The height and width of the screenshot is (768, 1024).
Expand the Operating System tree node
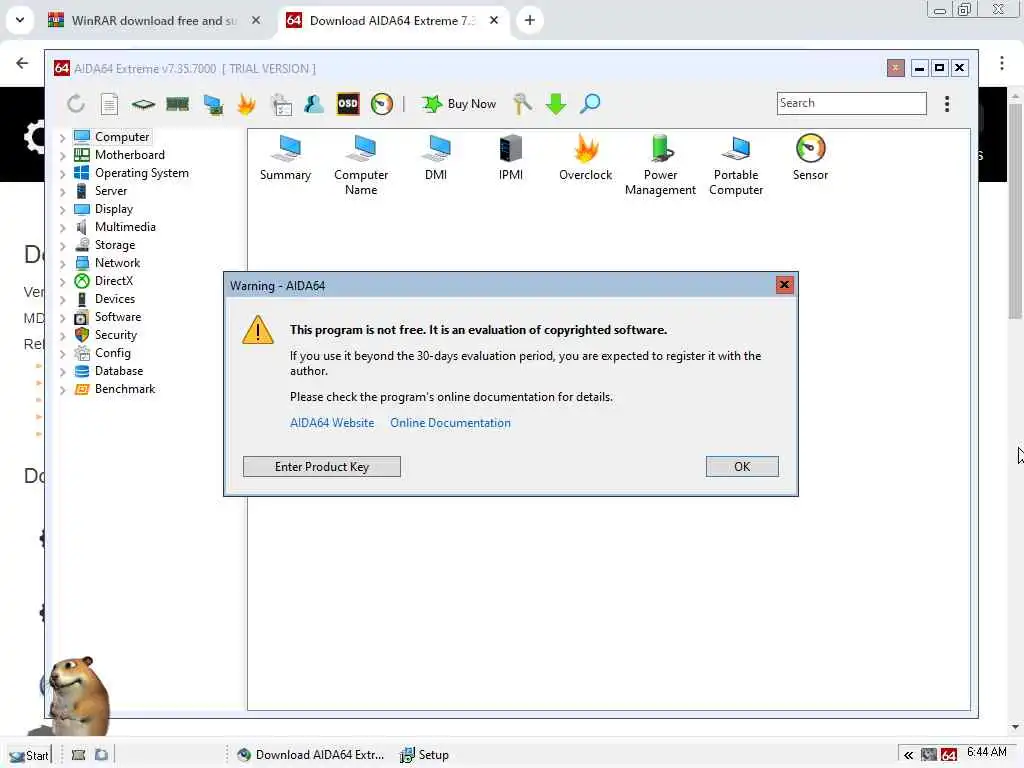pos(63,174)
